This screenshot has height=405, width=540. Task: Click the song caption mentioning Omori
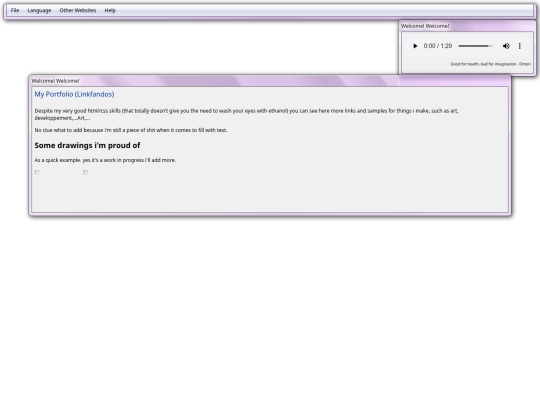point(490,64)
